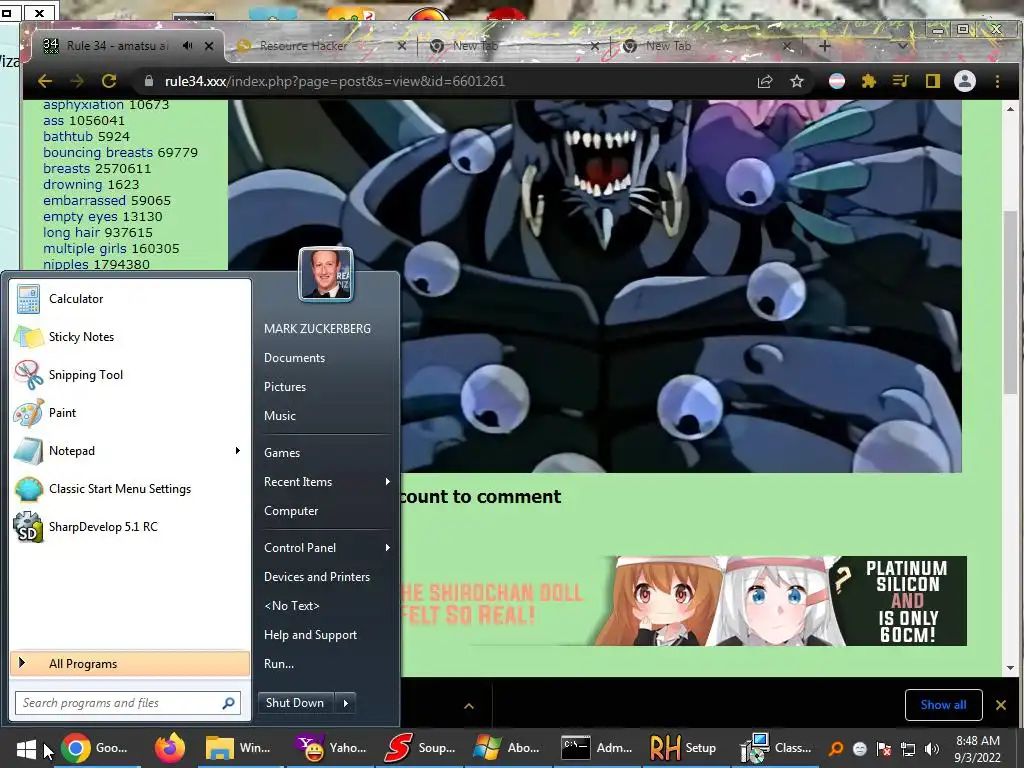Bookmark this page with the star icon
Screen dimensions: 1024x768
797,81
